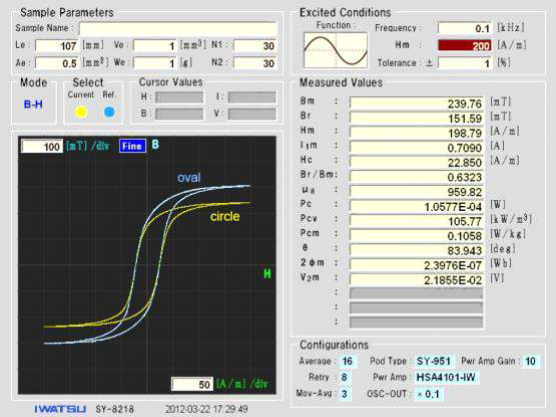556x417 pixels.
Task: Click the 50 A/m/div scale field
Action: [x=192, y=384]
